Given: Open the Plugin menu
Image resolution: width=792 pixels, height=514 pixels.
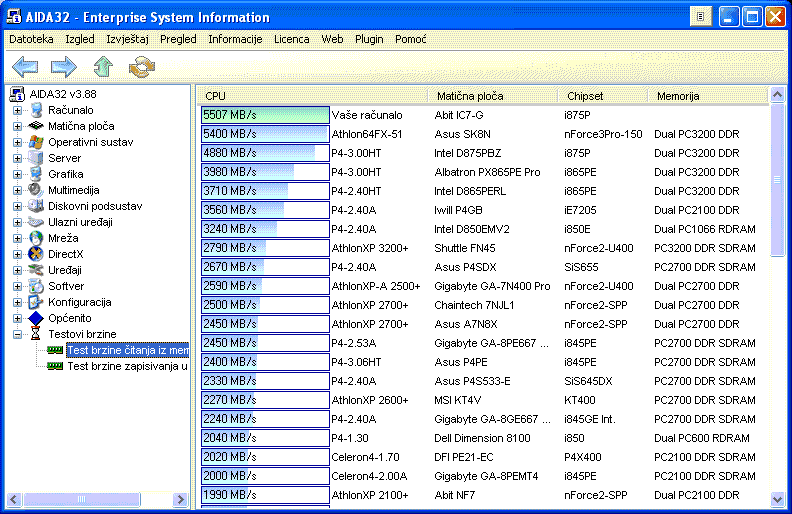Looking at the screenshot, I should coord(369,39).
